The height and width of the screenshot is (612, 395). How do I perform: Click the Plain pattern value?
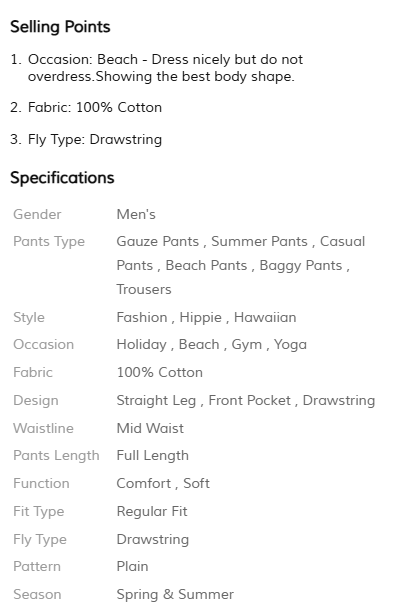pyautogui.click(x=132, y=566)
